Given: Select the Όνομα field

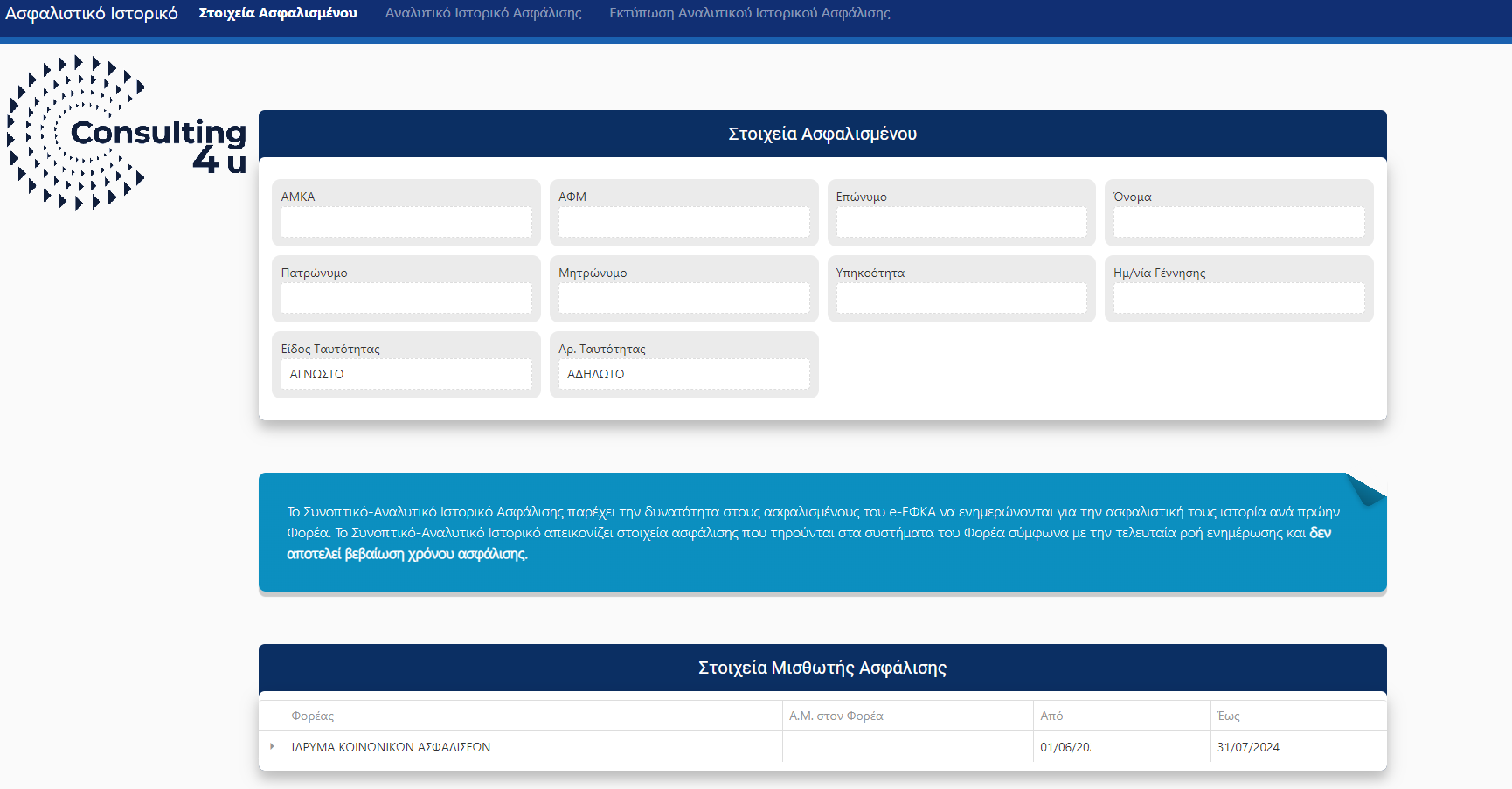Looking at the screenshot, I should (x=1238, y=222).
